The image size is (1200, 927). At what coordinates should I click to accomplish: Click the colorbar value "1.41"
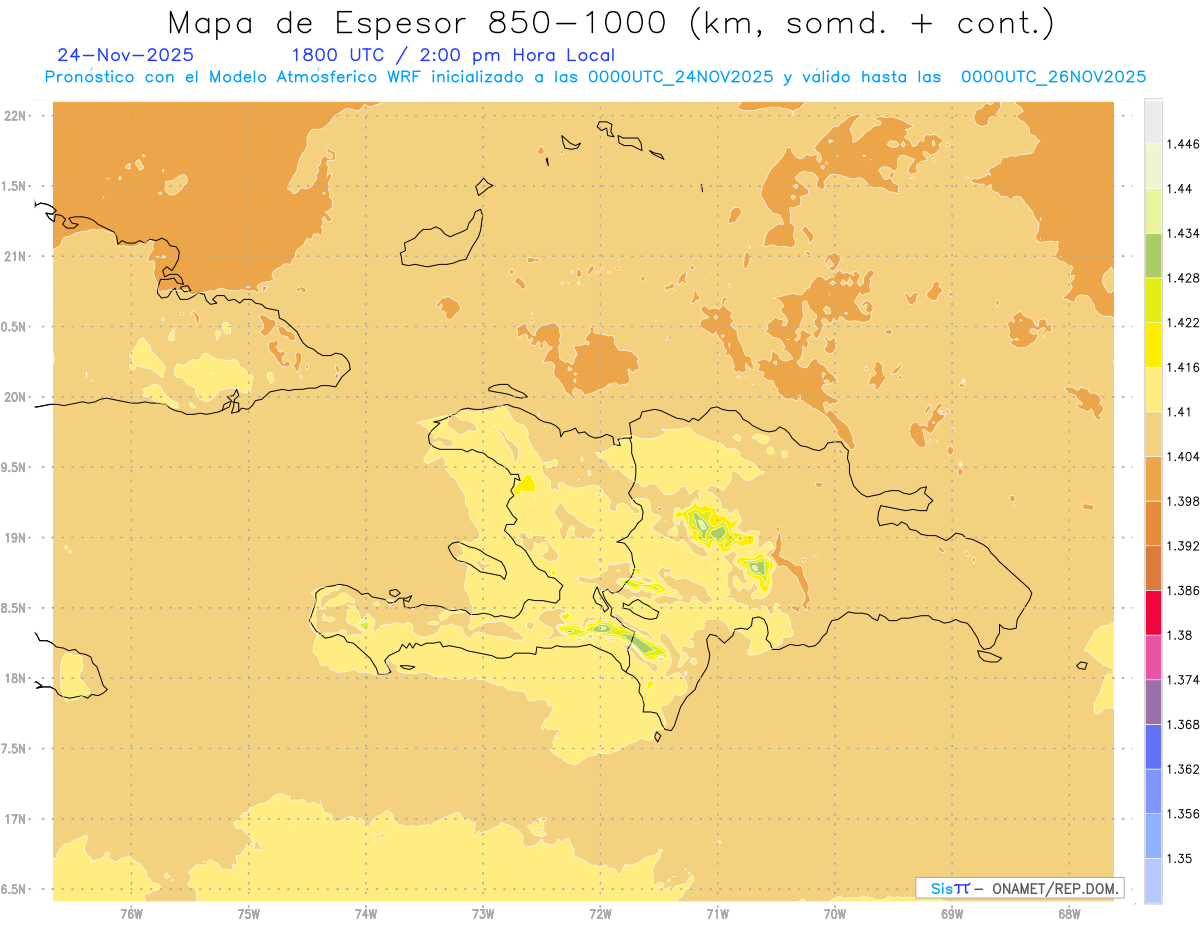point(1179,411)
